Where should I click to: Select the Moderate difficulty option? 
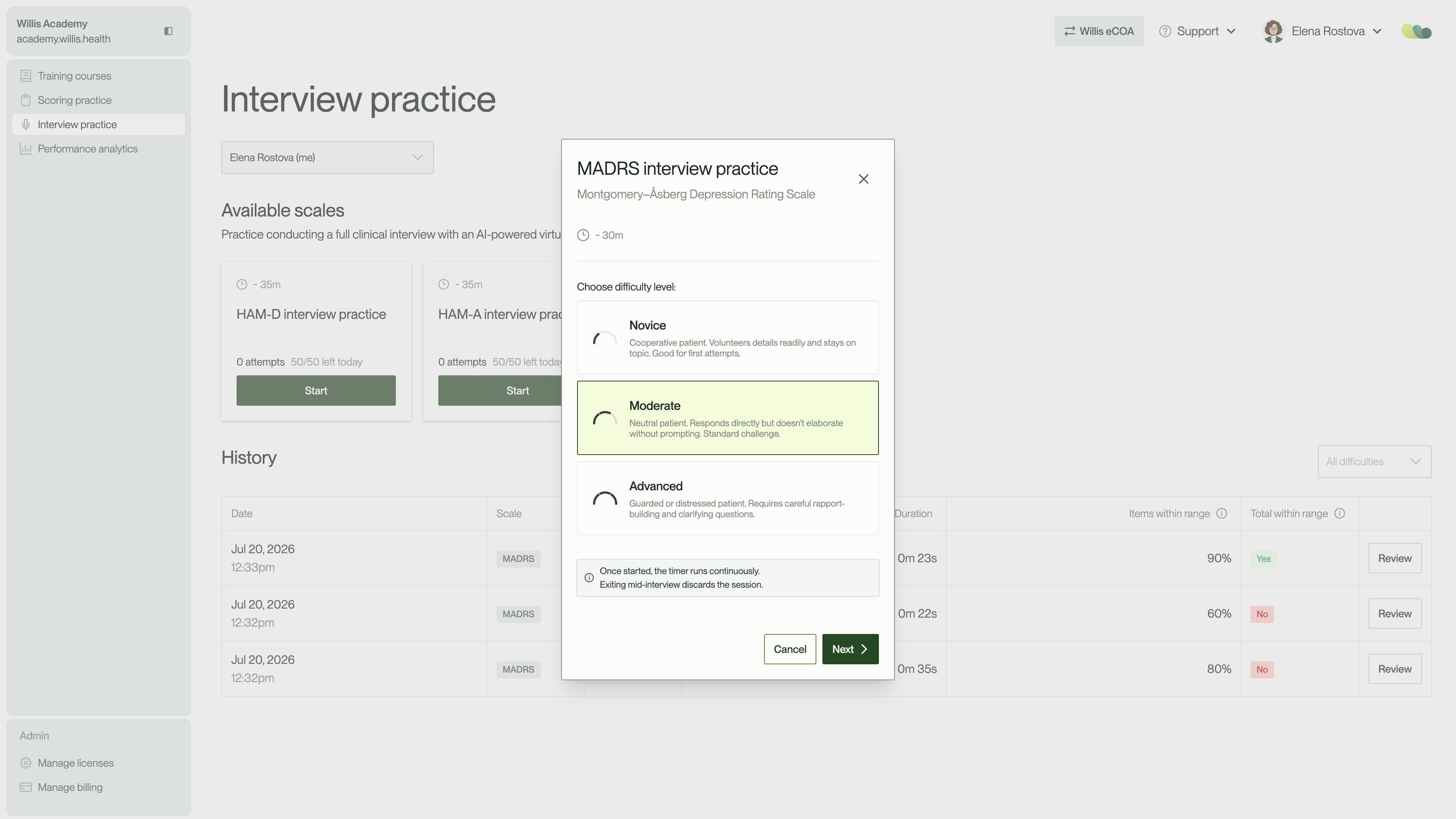(x=728, y=418)
